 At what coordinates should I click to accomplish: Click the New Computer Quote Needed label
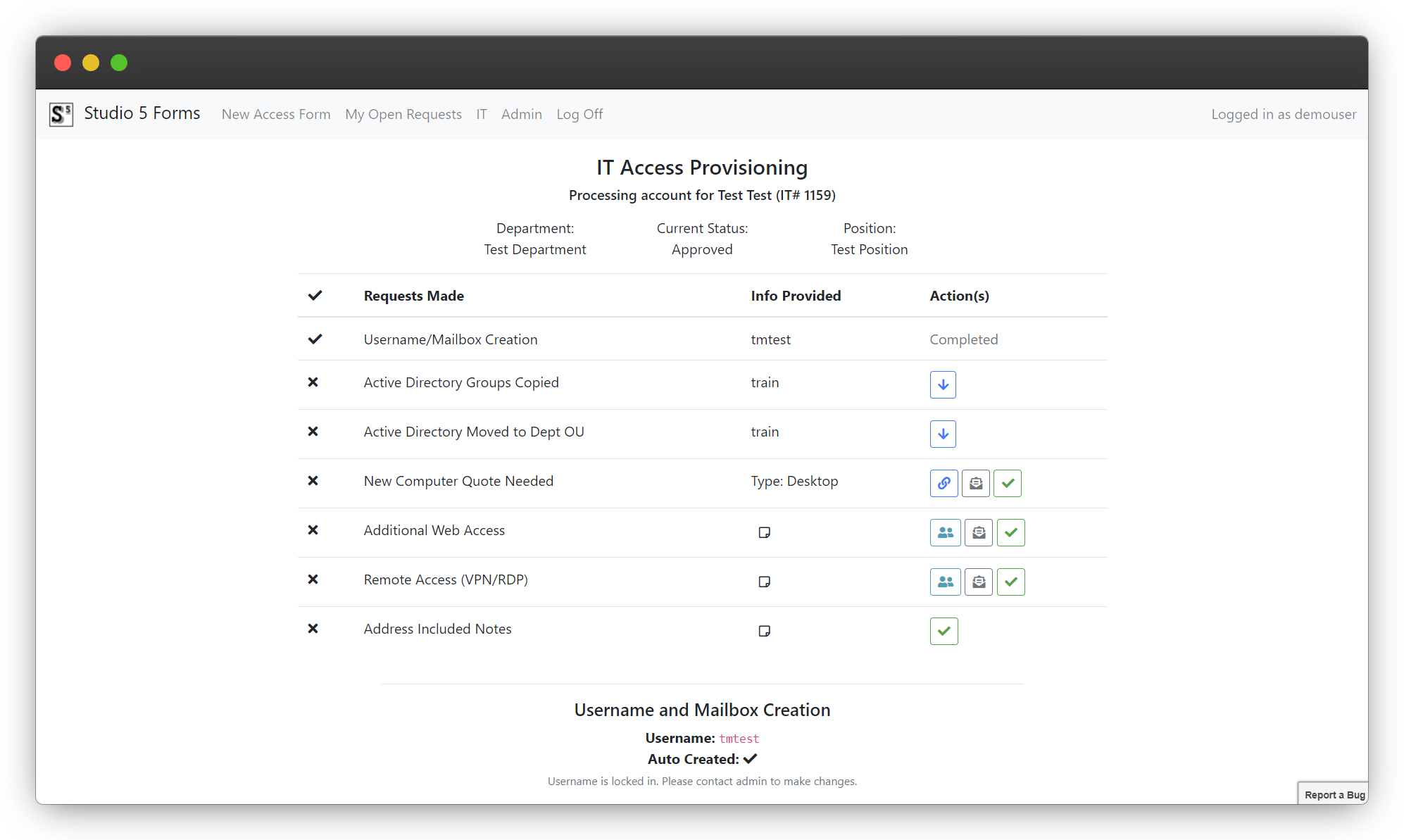(458, 481)
